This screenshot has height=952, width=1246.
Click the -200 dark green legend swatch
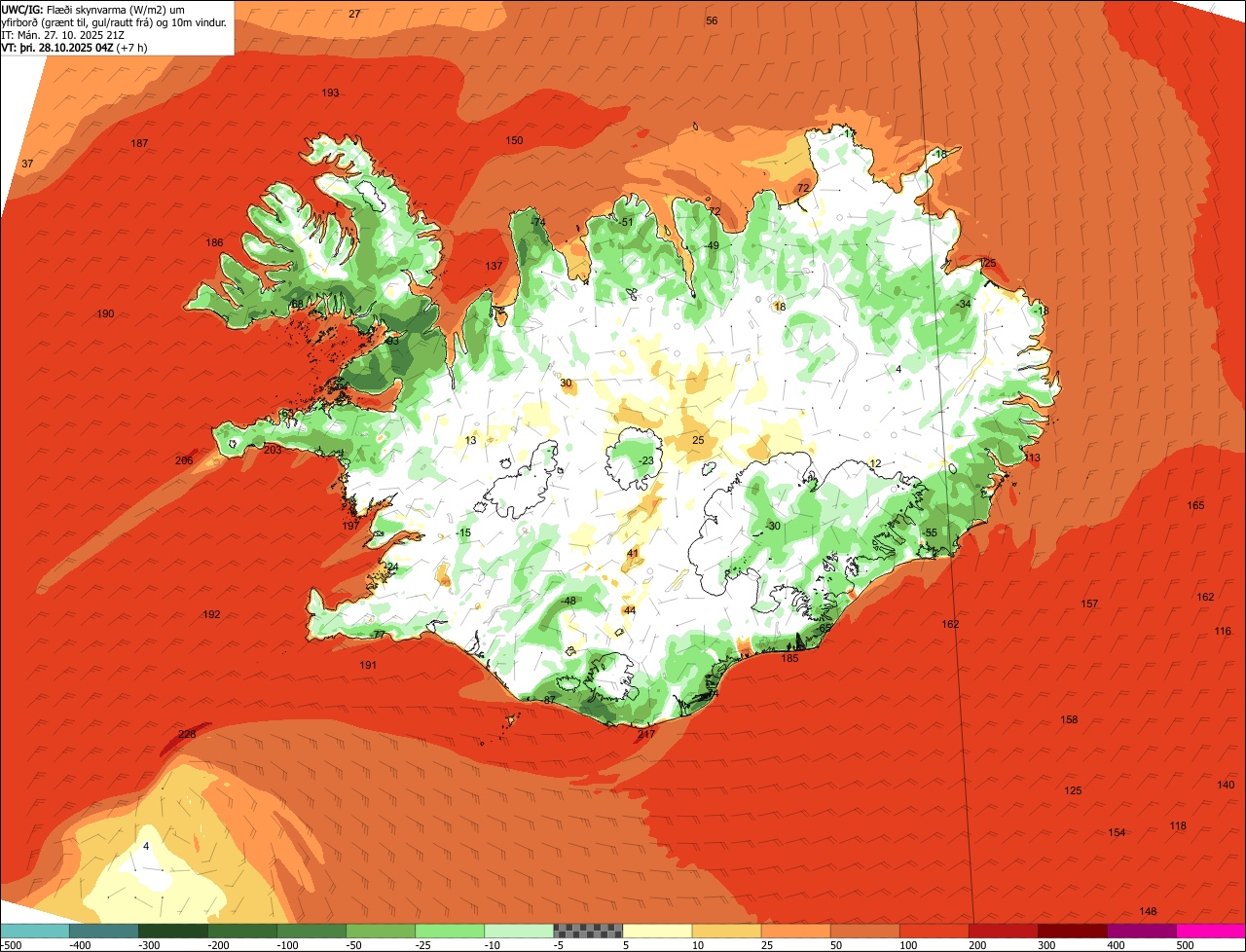click(x=242, y=931)
